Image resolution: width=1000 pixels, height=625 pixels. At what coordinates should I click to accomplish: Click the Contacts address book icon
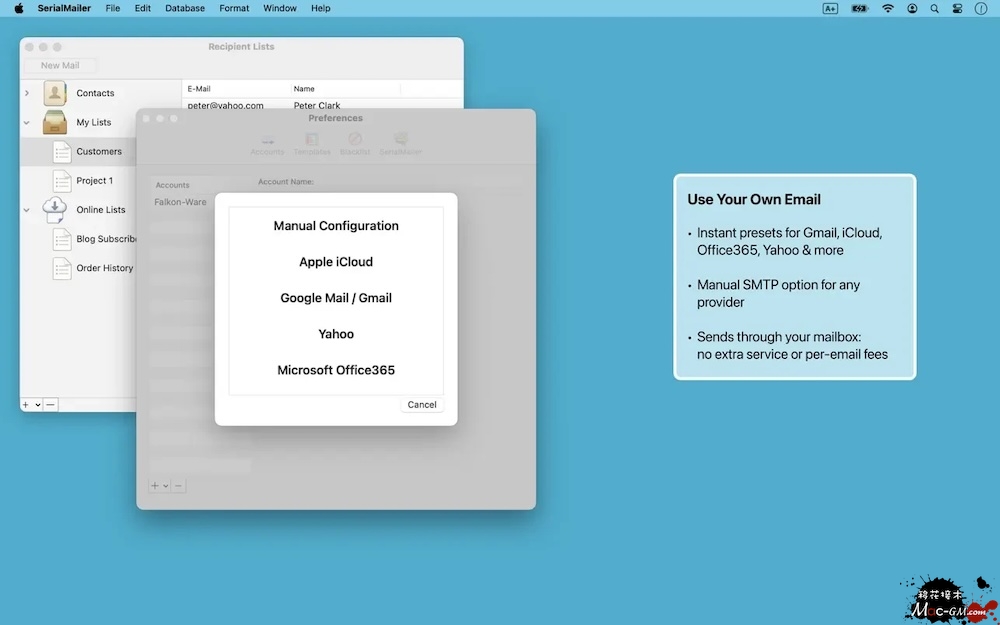(x=55, y=93)
